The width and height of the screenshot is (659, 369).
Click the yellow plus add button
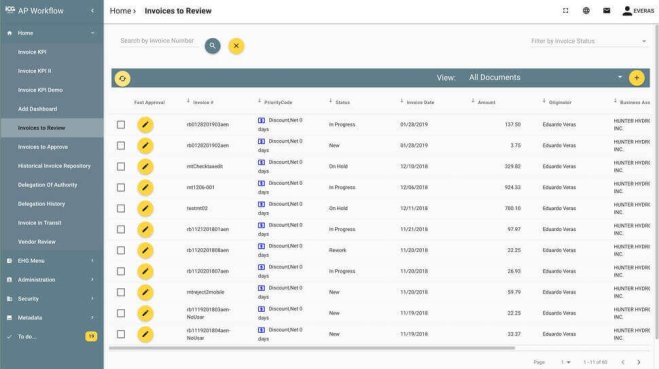pyautogui.click(x=637, y=78)
